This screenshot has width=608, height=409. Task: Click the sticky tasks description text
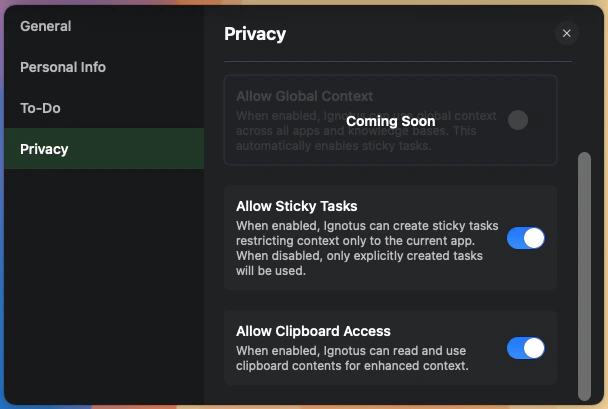[x=367, y=248]
